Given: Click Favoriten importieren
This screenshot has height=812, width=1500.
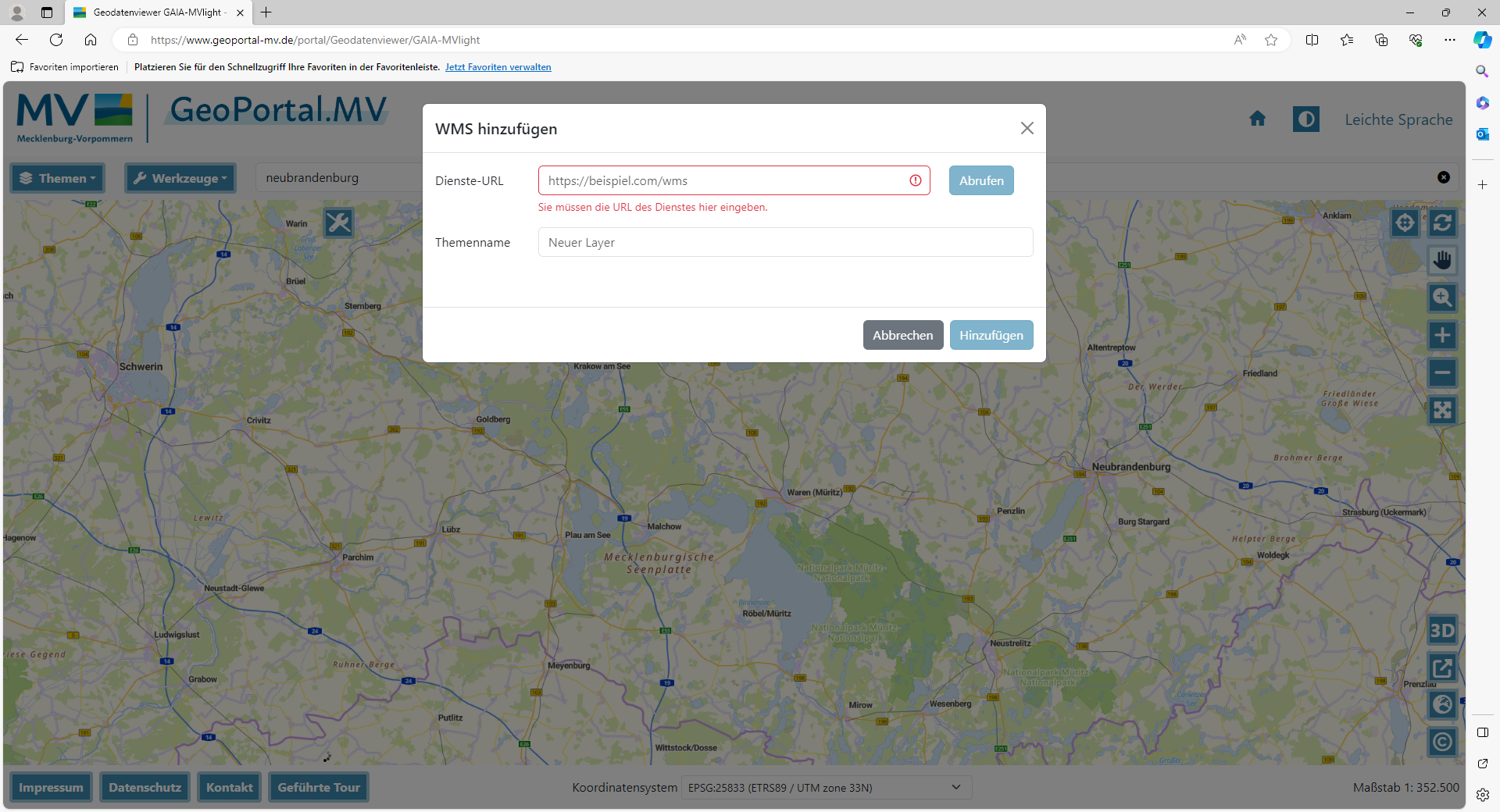Looking at the screenshot, I should point(65,67).
